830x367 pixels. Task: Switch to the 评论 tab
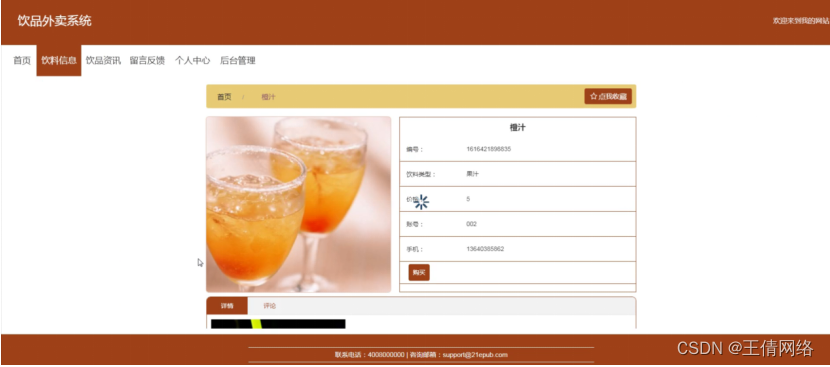tap(269, 306)
